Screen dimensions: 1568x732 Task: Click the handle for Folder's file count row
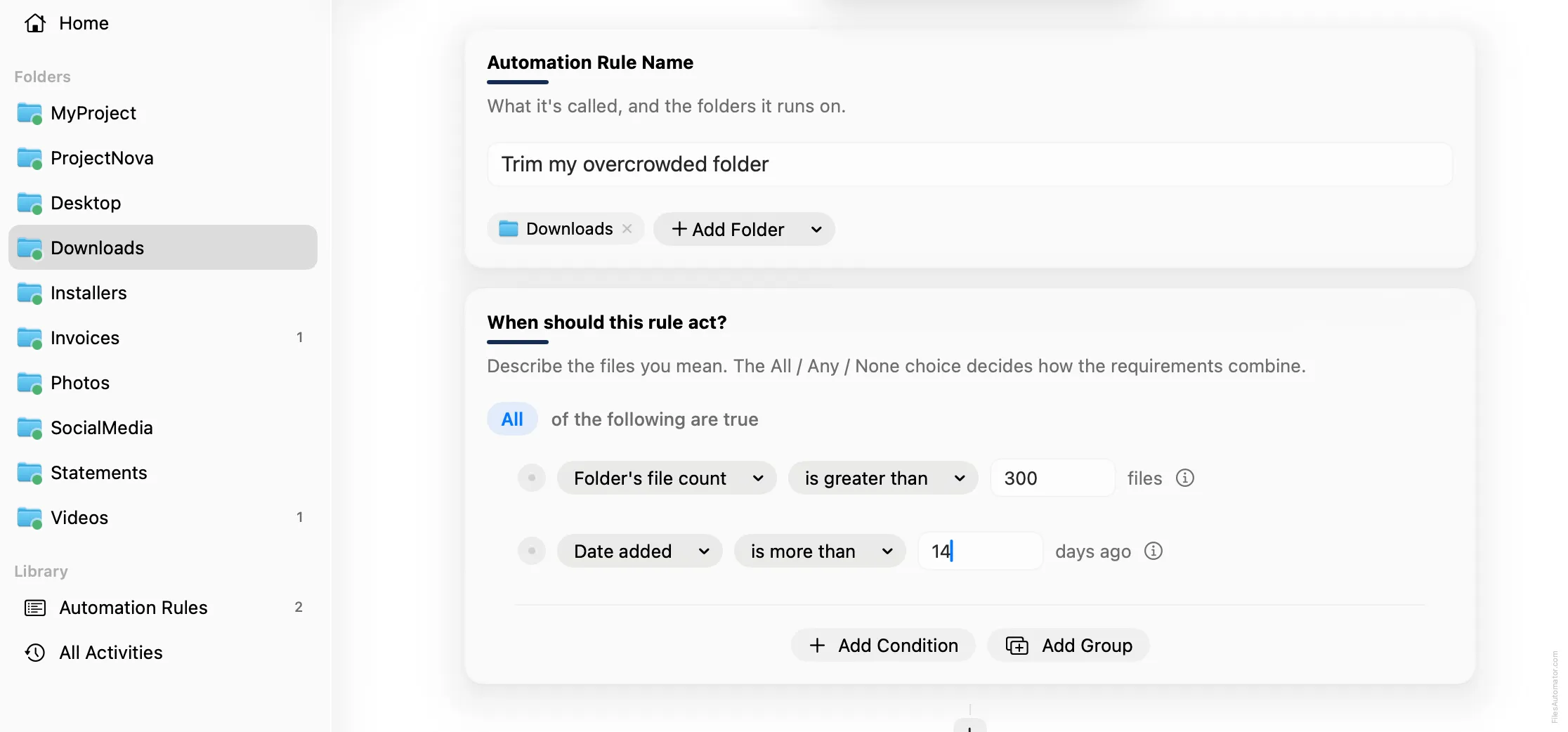click(x=532, y=478)
